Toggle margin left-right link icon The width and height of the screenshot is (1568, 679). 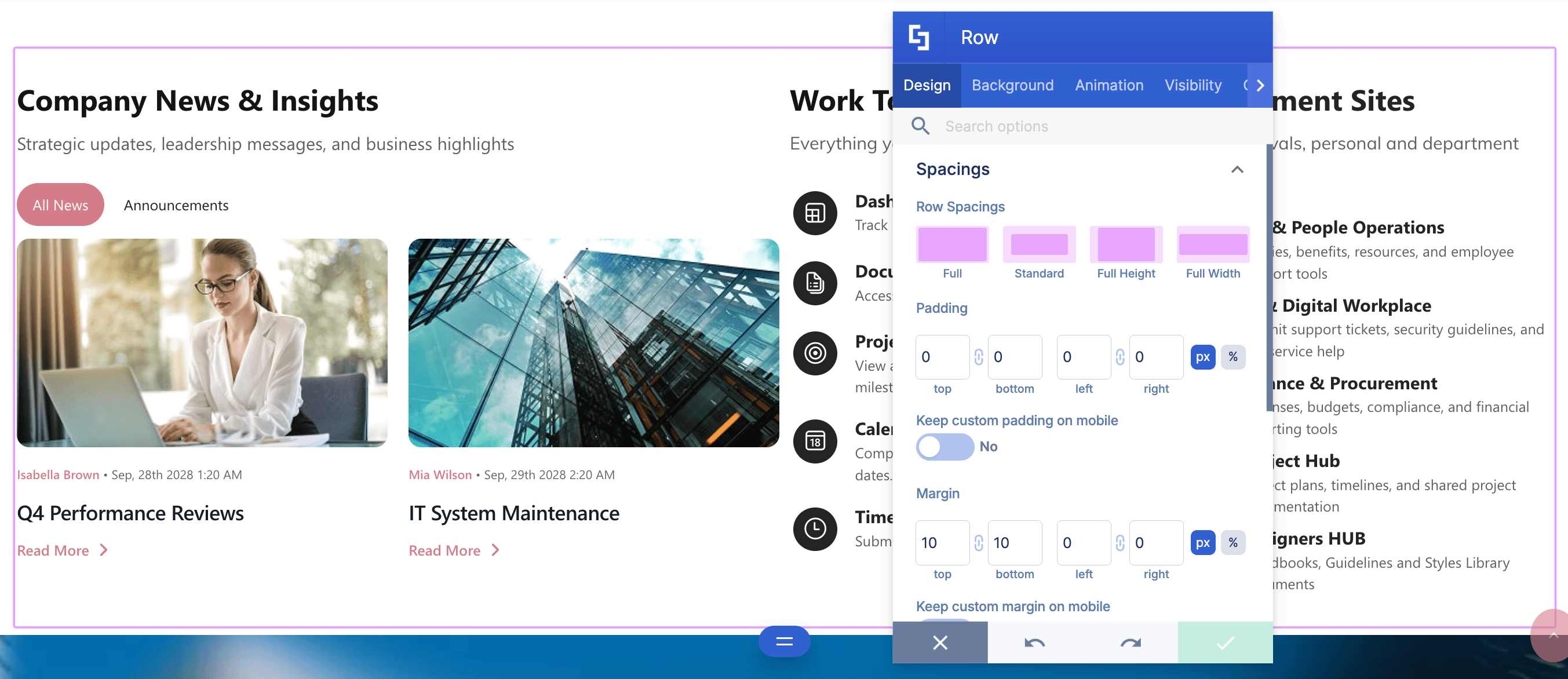(x=1120, y=542)
